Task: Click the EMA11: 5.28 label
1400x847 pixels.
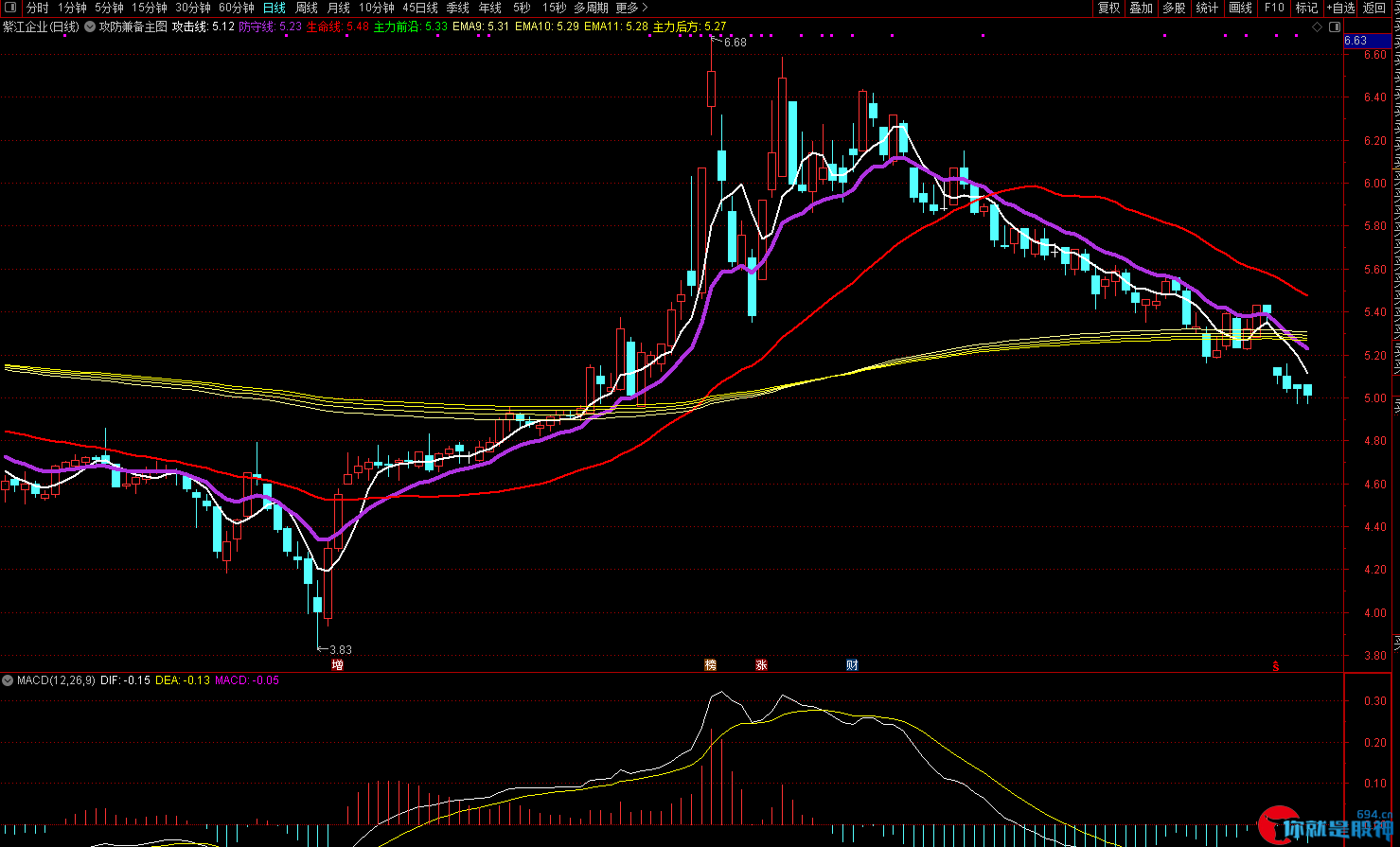Action: (616, 27)
